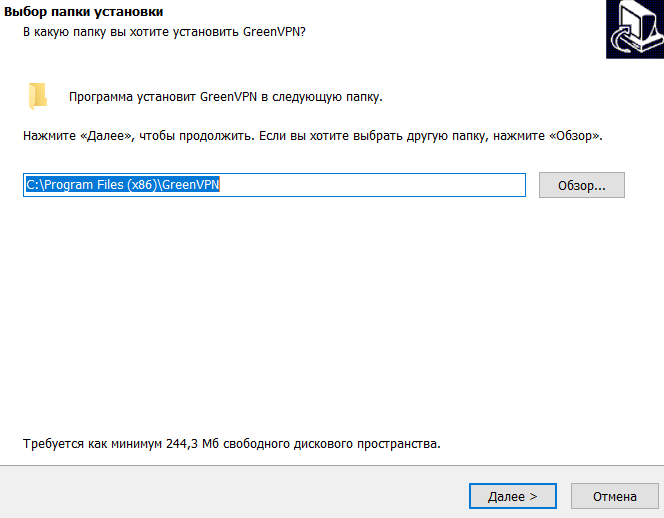Click the gray footer bar left of «Далее»

coord(230,496)
